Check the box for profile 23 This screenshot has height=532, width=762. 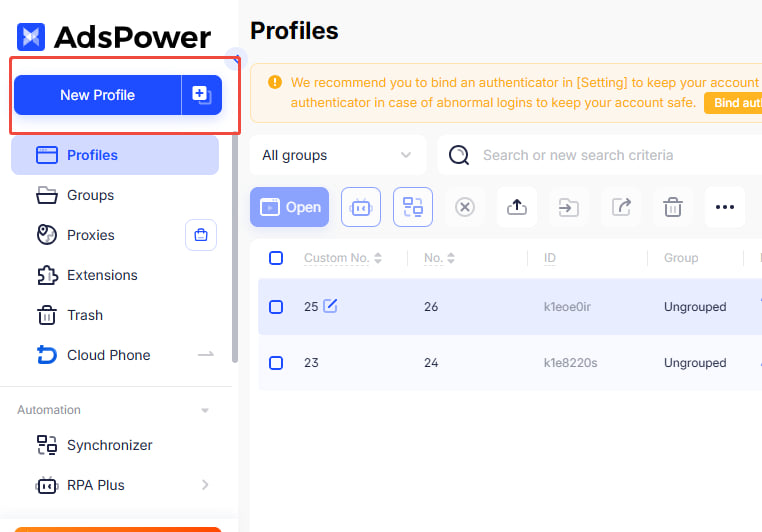tap(276, 363)
